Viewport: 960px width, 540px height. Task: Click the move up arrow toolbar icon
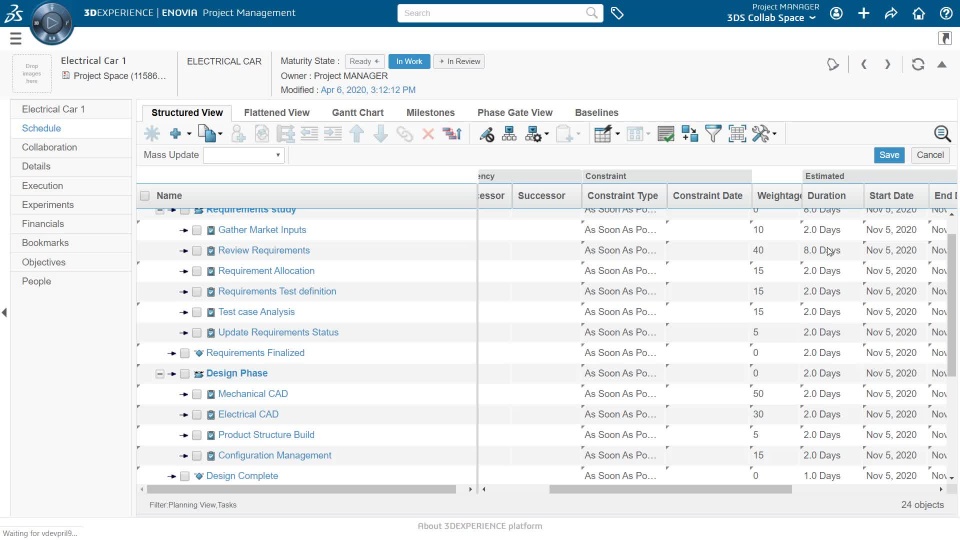click(x=356, y=133)
